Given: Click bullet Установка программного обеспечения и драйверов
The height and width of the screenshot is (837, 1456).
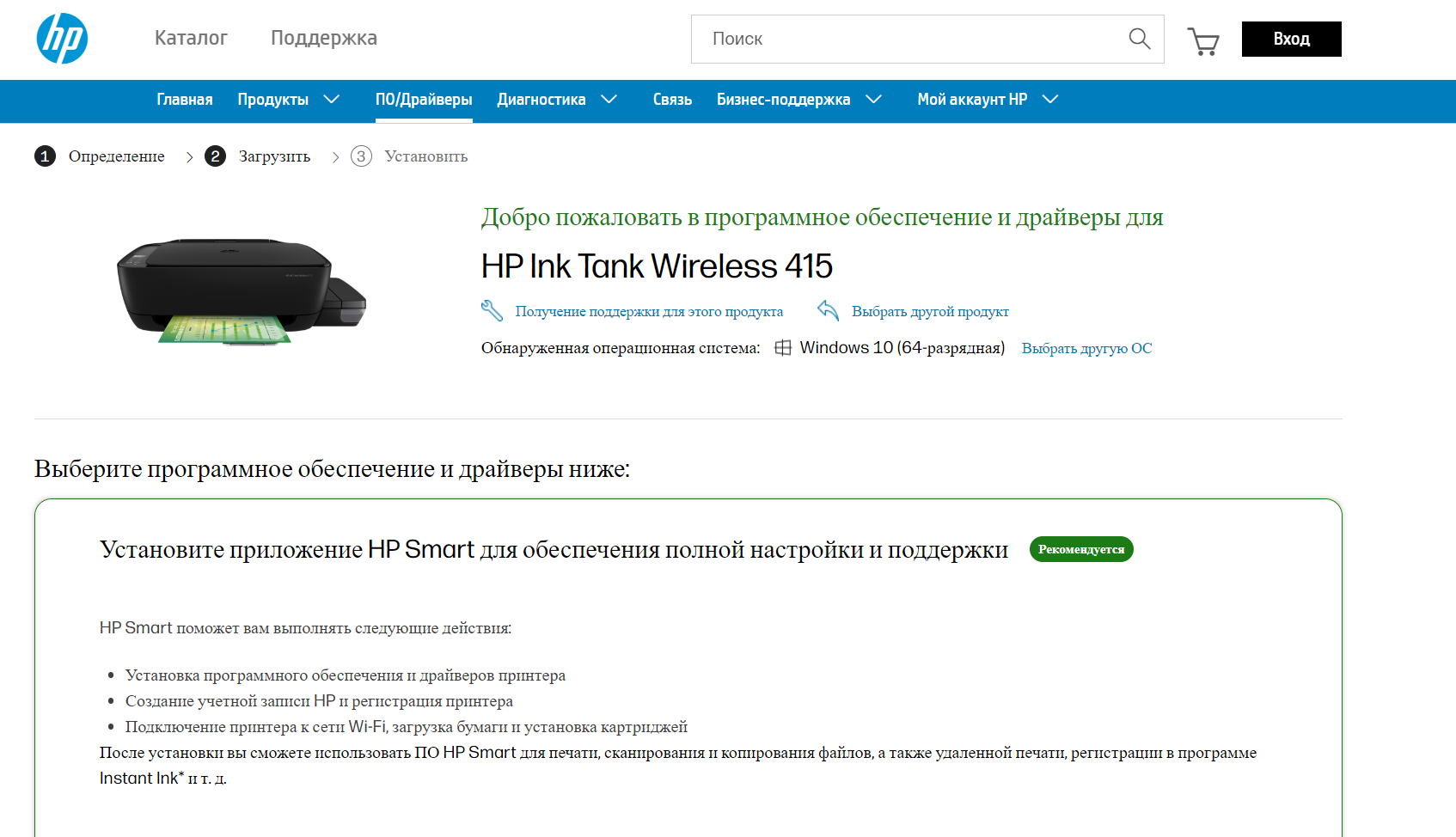Looking at the screenshot, I should point(346,675).
